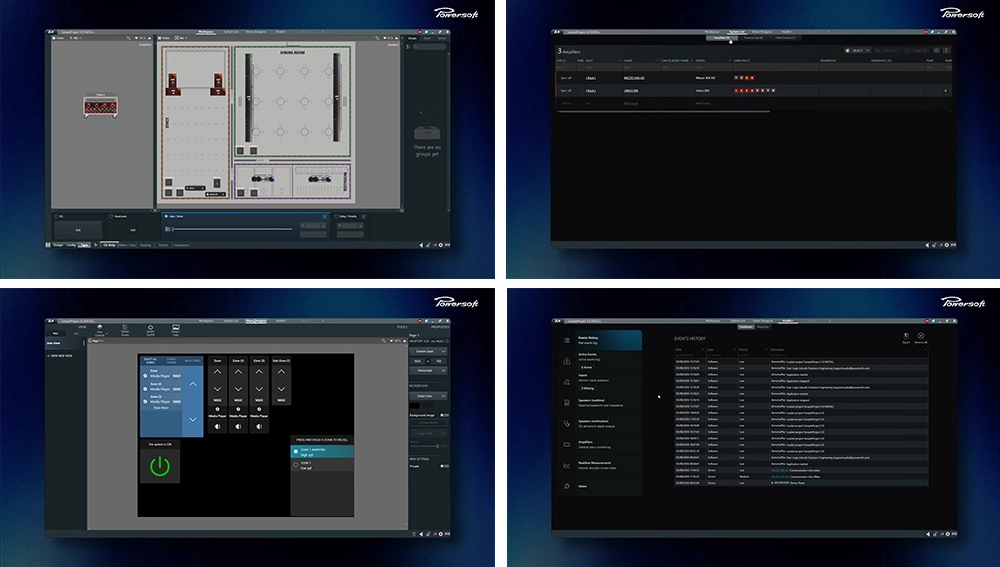
Task: Open Inputs icon in Health sidebar
Action: 566,381
